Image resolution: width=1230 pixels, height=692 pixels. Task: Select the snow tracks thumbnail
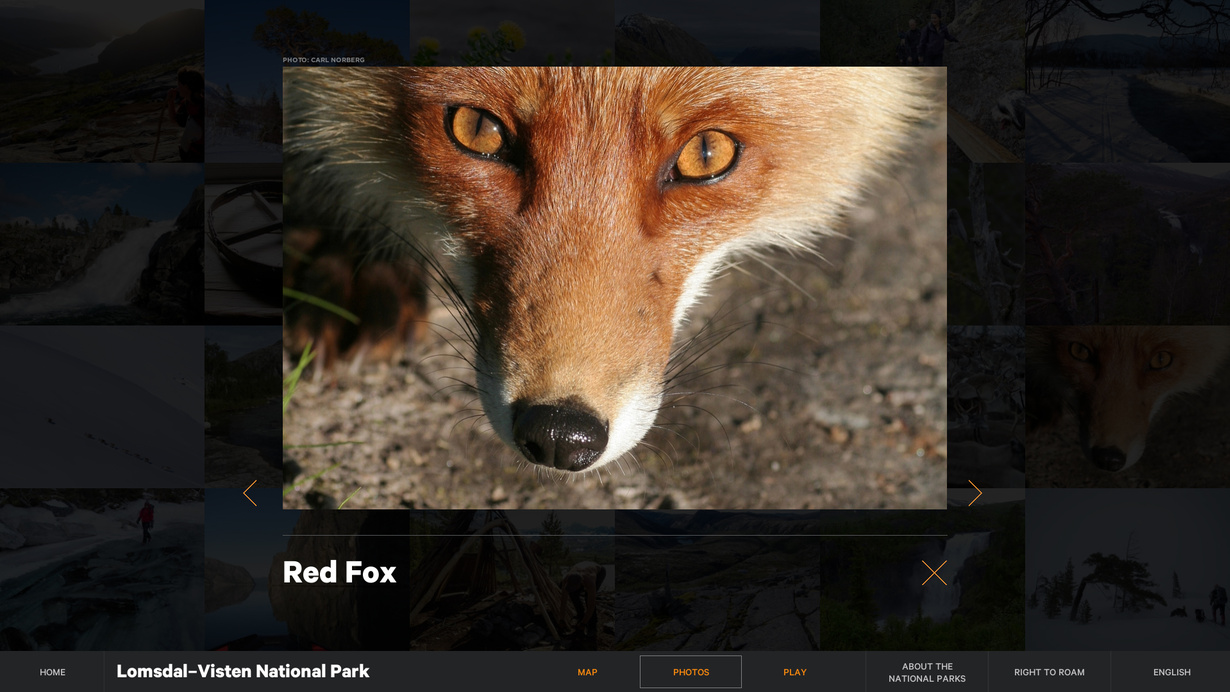point(102,406)
